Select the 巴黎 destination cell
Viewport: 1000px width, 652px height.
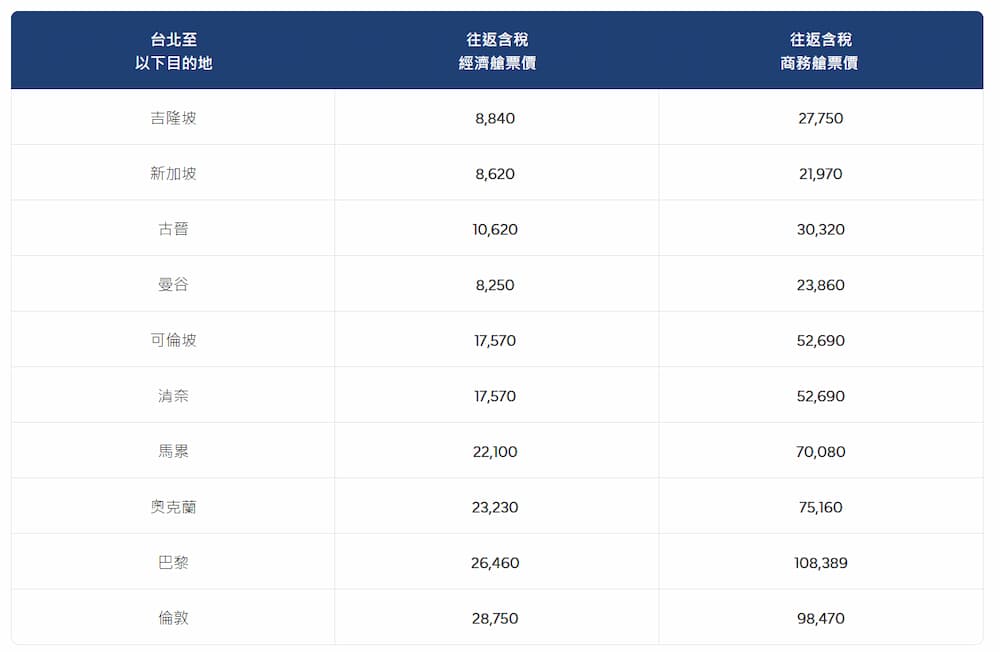coord(173,563)
